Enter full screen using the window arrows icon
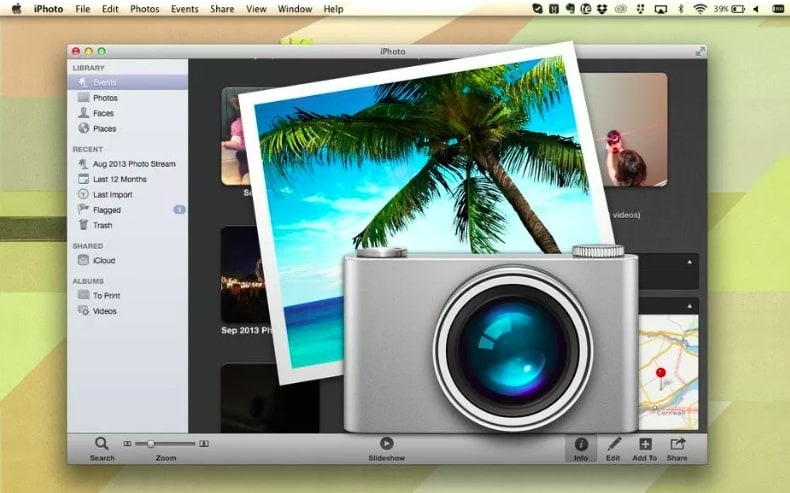The width and height of the screenshot is (790, 493). [x=700, y=51]
